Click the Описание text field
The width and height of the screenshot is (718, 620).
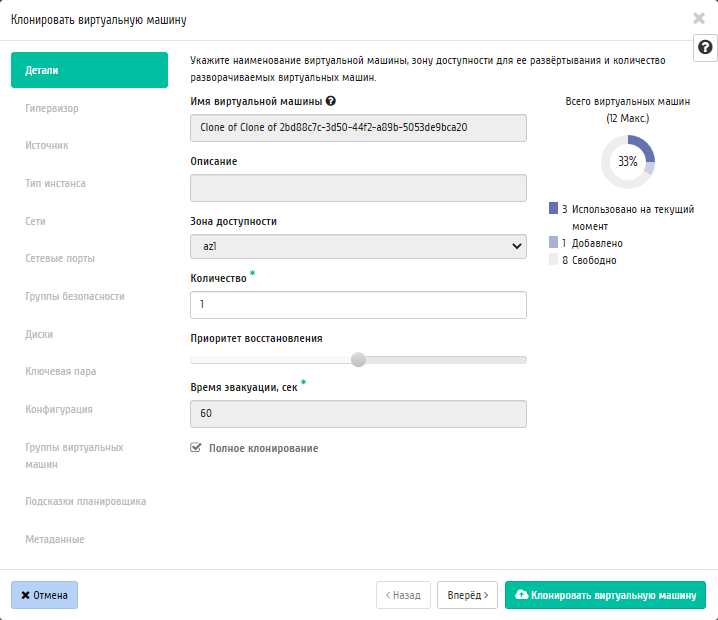click(x=358, y=188)
